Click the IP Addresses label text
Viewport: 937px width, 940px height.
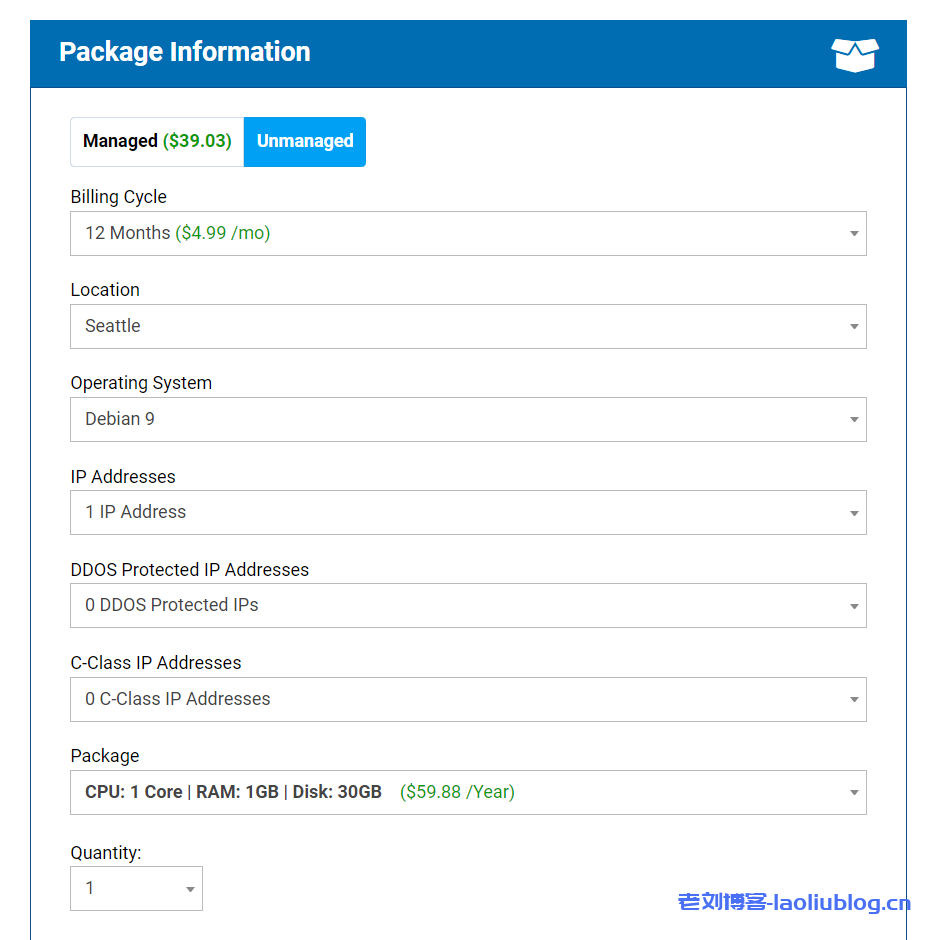[x=123, y=477]
